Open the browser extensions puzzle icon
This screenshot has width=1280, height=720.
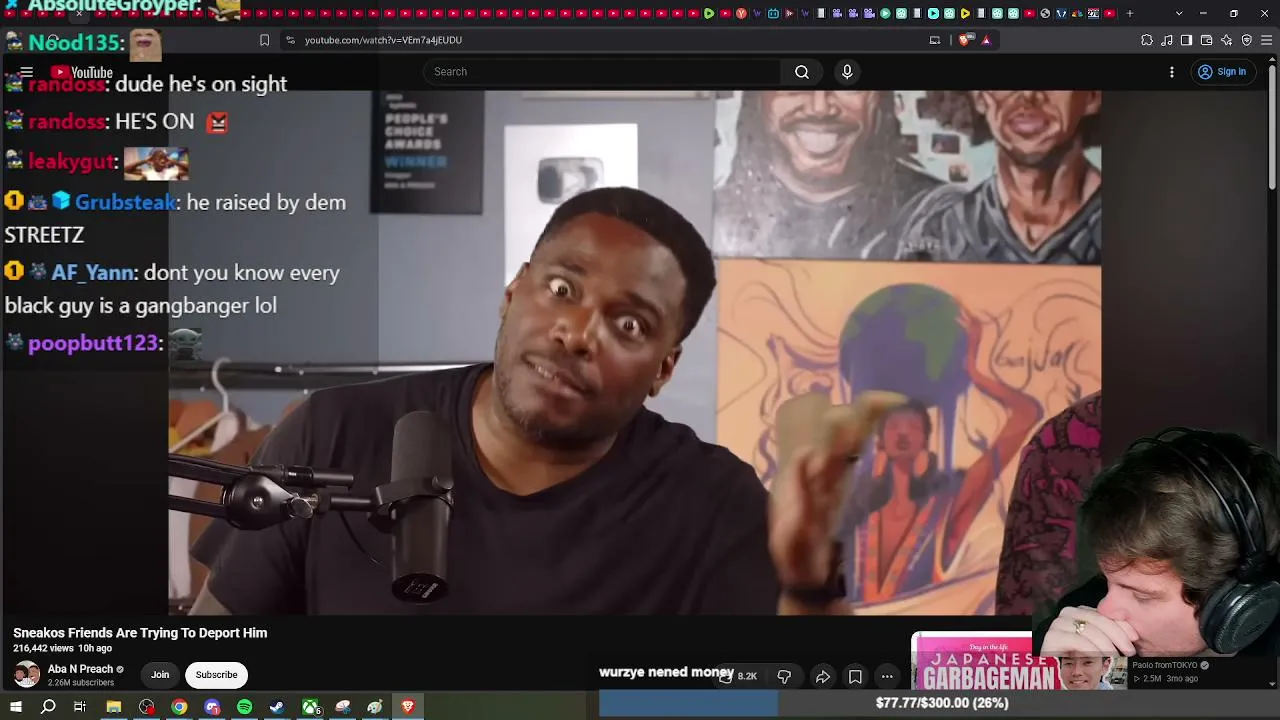(1147, 40)
